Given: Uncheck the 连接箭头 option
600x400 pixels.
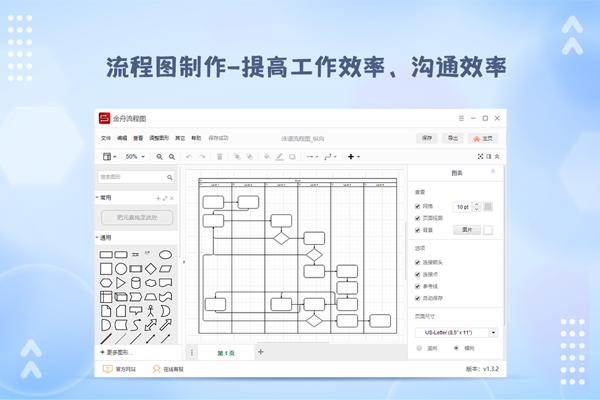Looking at the screenshot, I should [418, 262].
